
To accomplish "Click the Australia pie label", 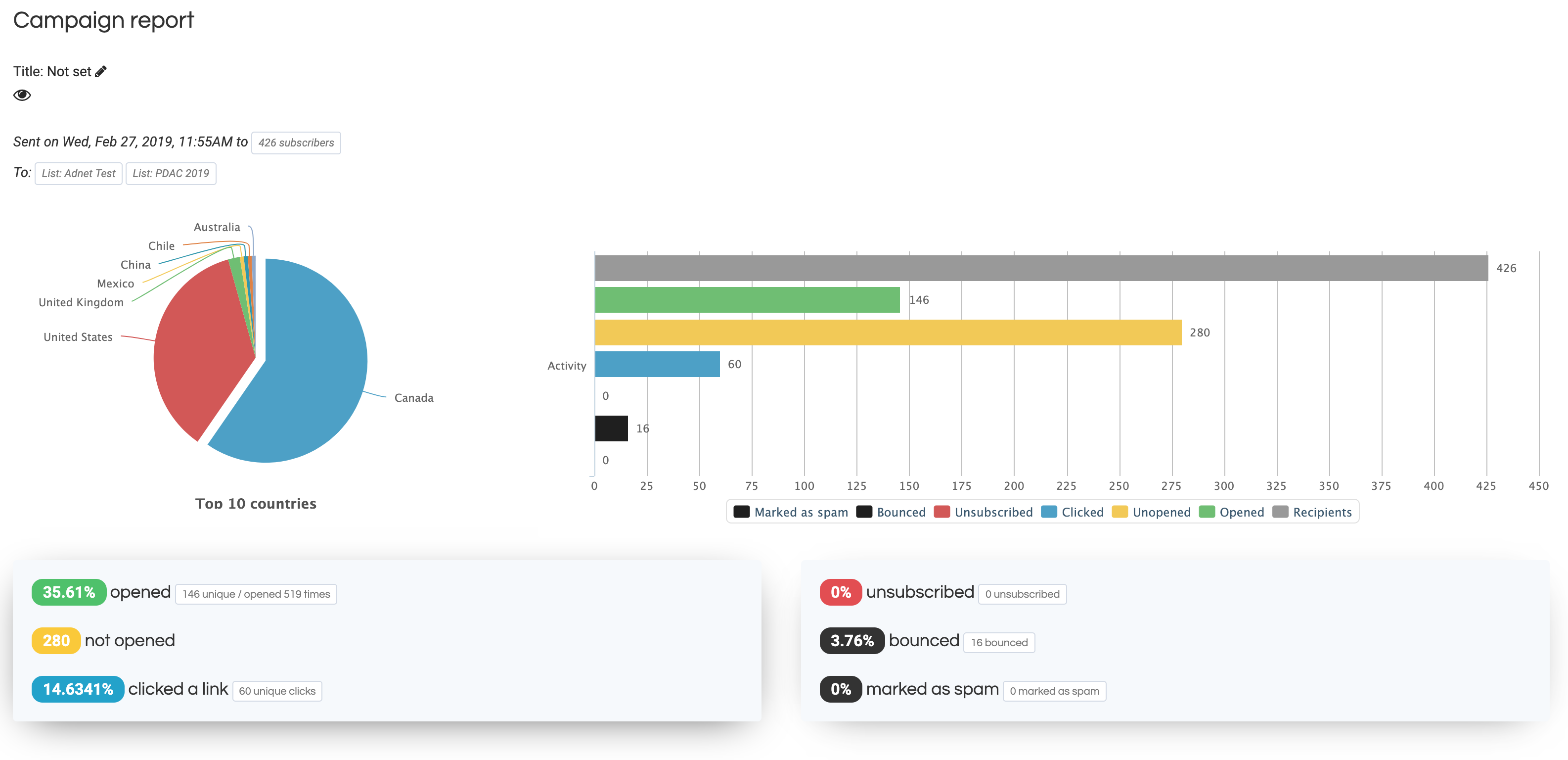I will tap(217, 227).
